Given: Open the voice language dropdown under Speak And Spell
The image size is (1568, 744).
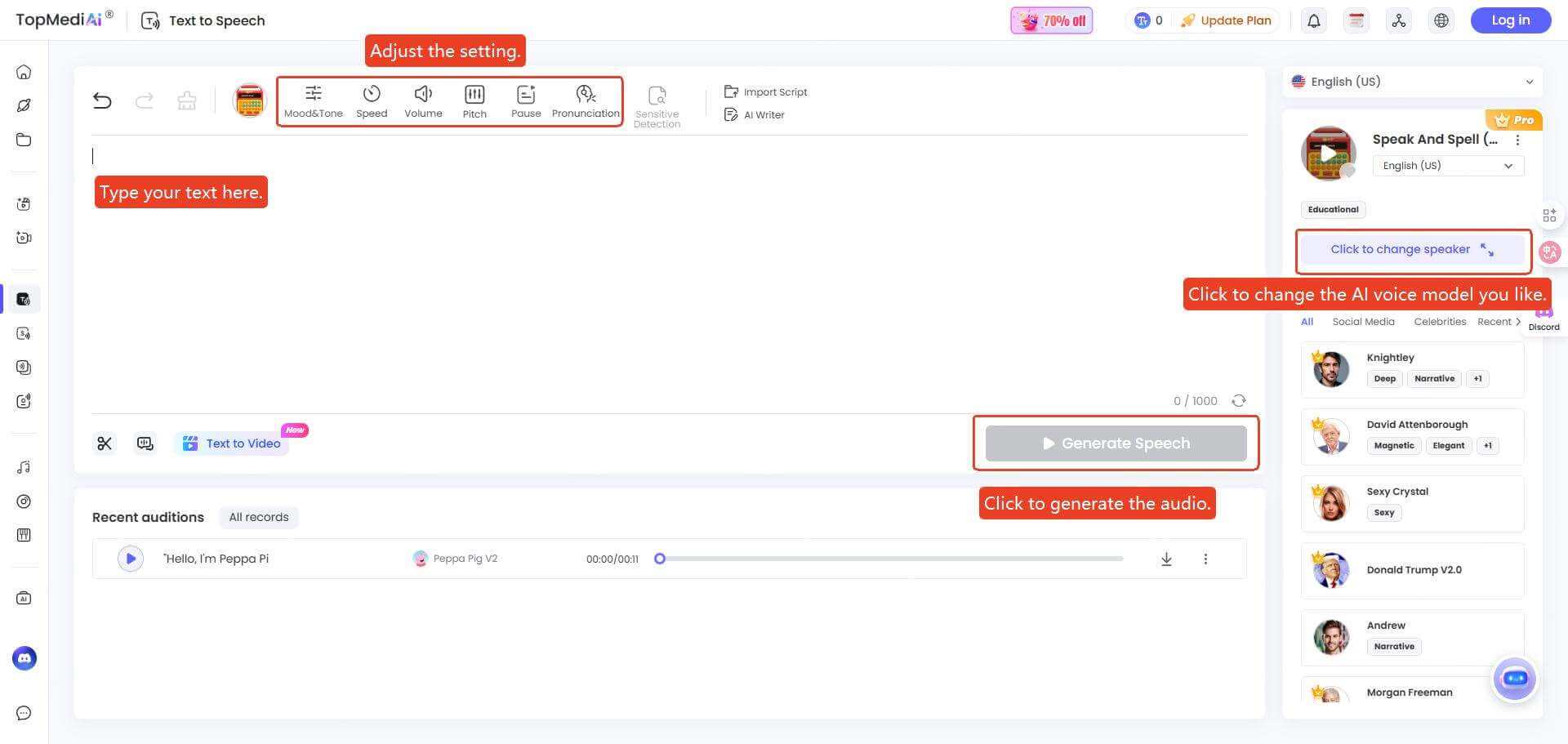Looking at the screenshot, I should [1446, 165].
